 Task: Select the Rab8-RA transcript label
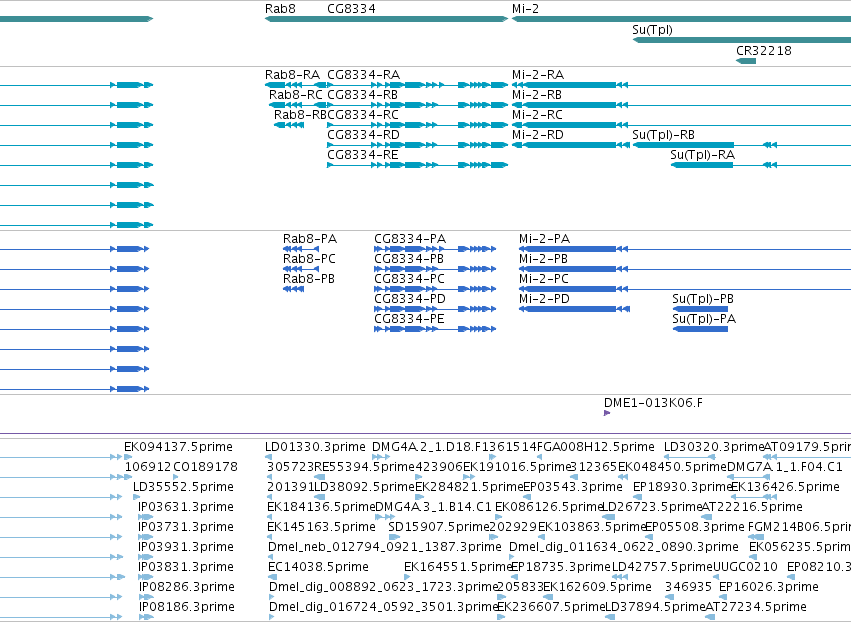292,74
